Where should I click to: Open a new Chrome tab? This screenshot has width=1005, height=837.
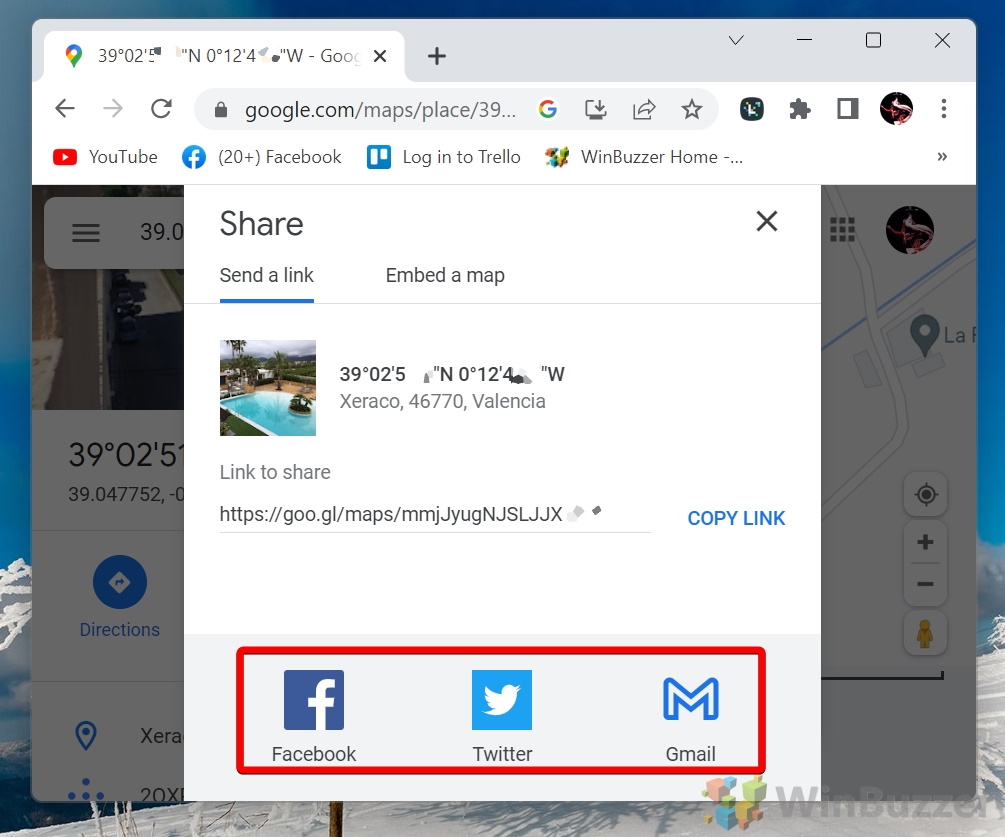[x=436, y=56]
